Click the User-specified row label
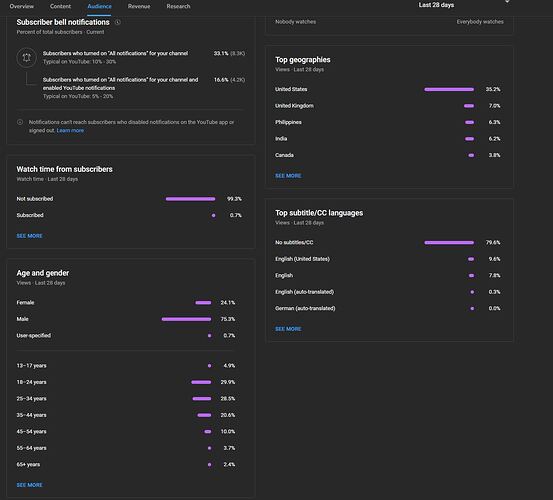 pos(34,335)
